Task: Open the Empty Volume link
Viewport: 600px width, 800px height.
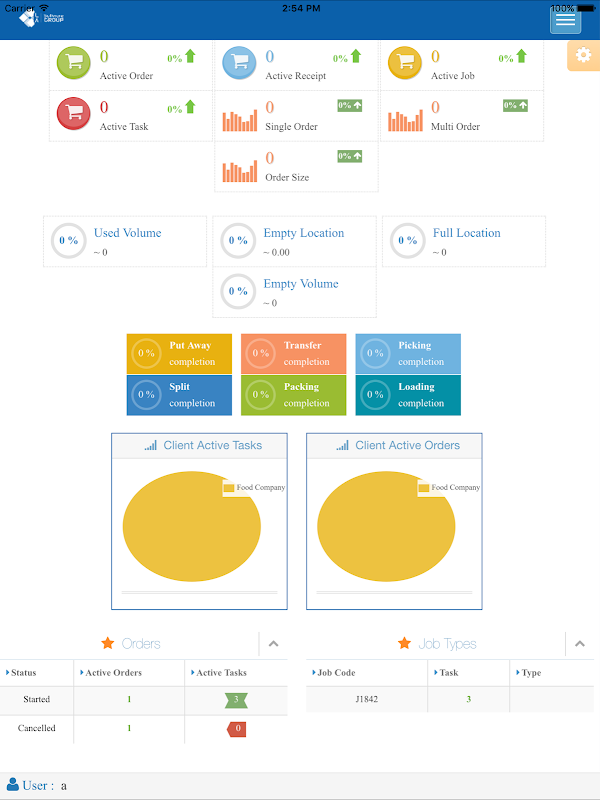Action: tap(301, 284)
